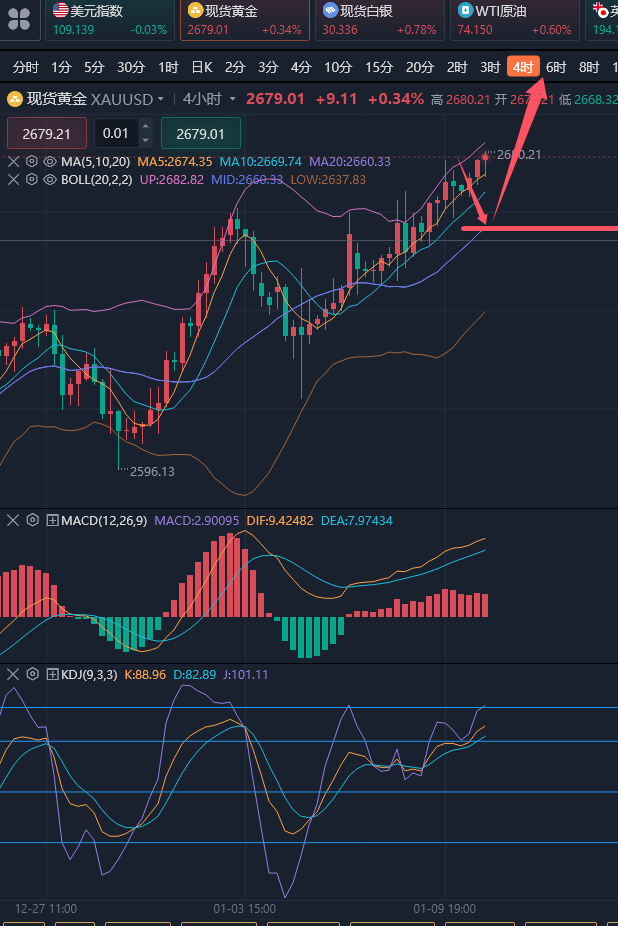The width and height of the screenshot is (618, 926).
Task: Open BOLL indicator settings gear
Action: (x=31, y=179)
